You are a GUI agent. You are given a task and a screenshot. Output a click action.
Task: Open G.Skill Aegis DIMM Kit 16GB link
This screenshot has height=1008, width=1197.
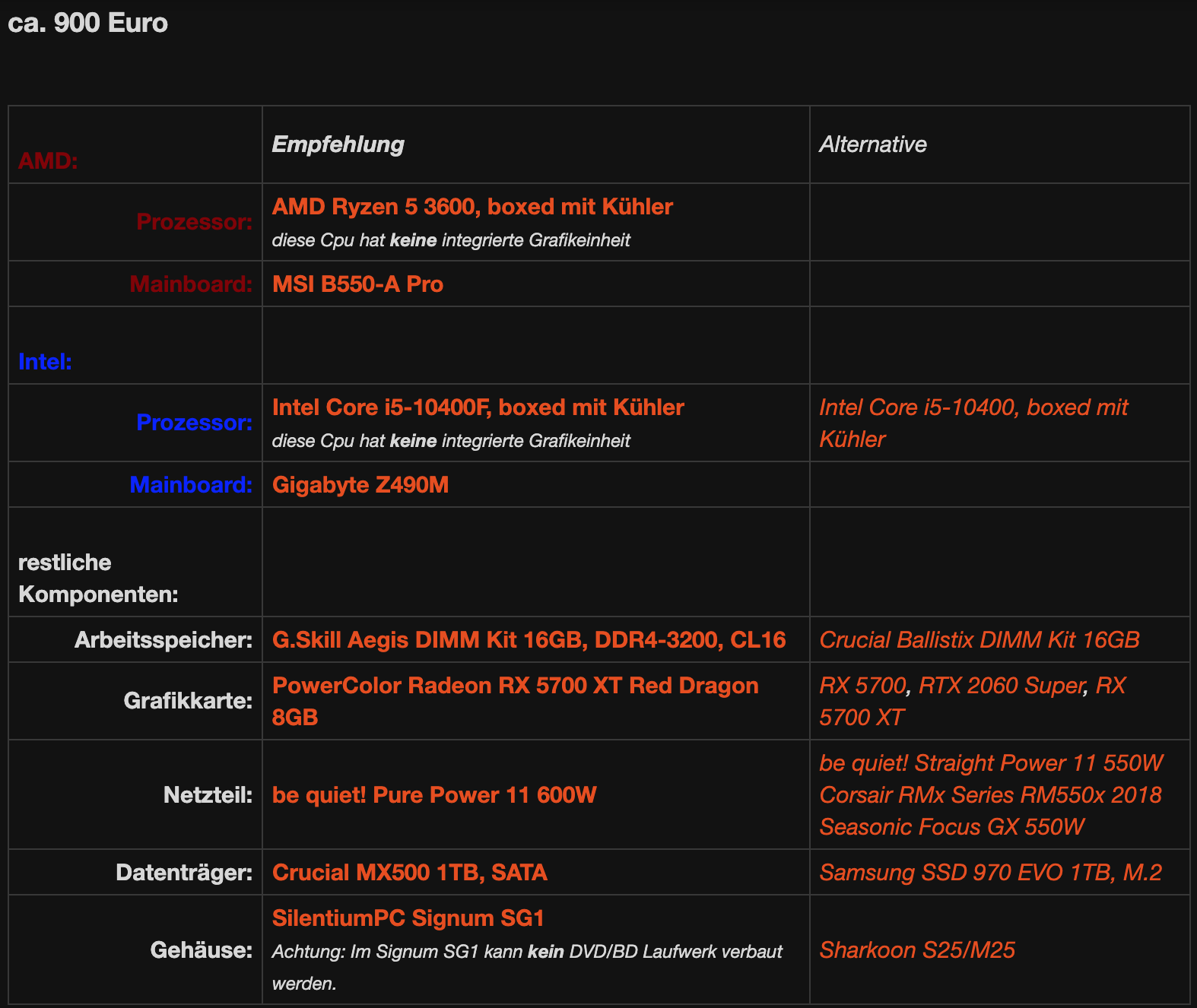(529, 640)
